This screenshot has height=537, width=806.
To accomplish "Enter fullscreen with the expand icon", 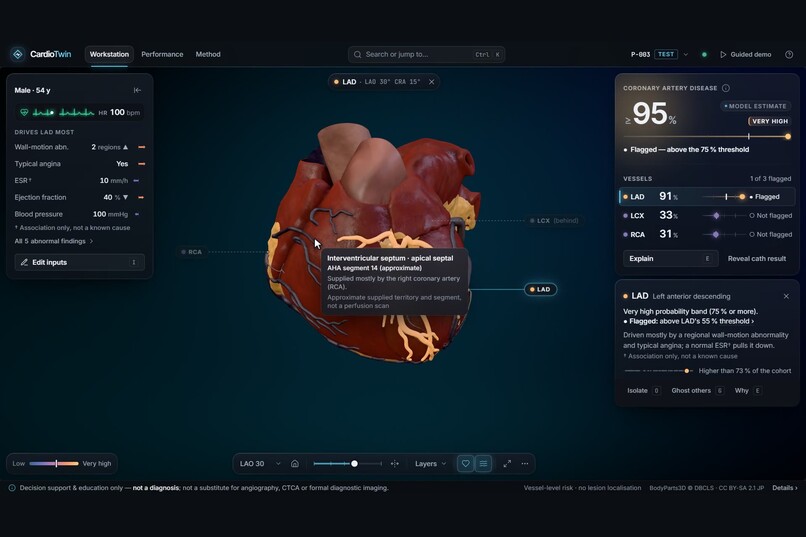I will click(x=507, y=464).
